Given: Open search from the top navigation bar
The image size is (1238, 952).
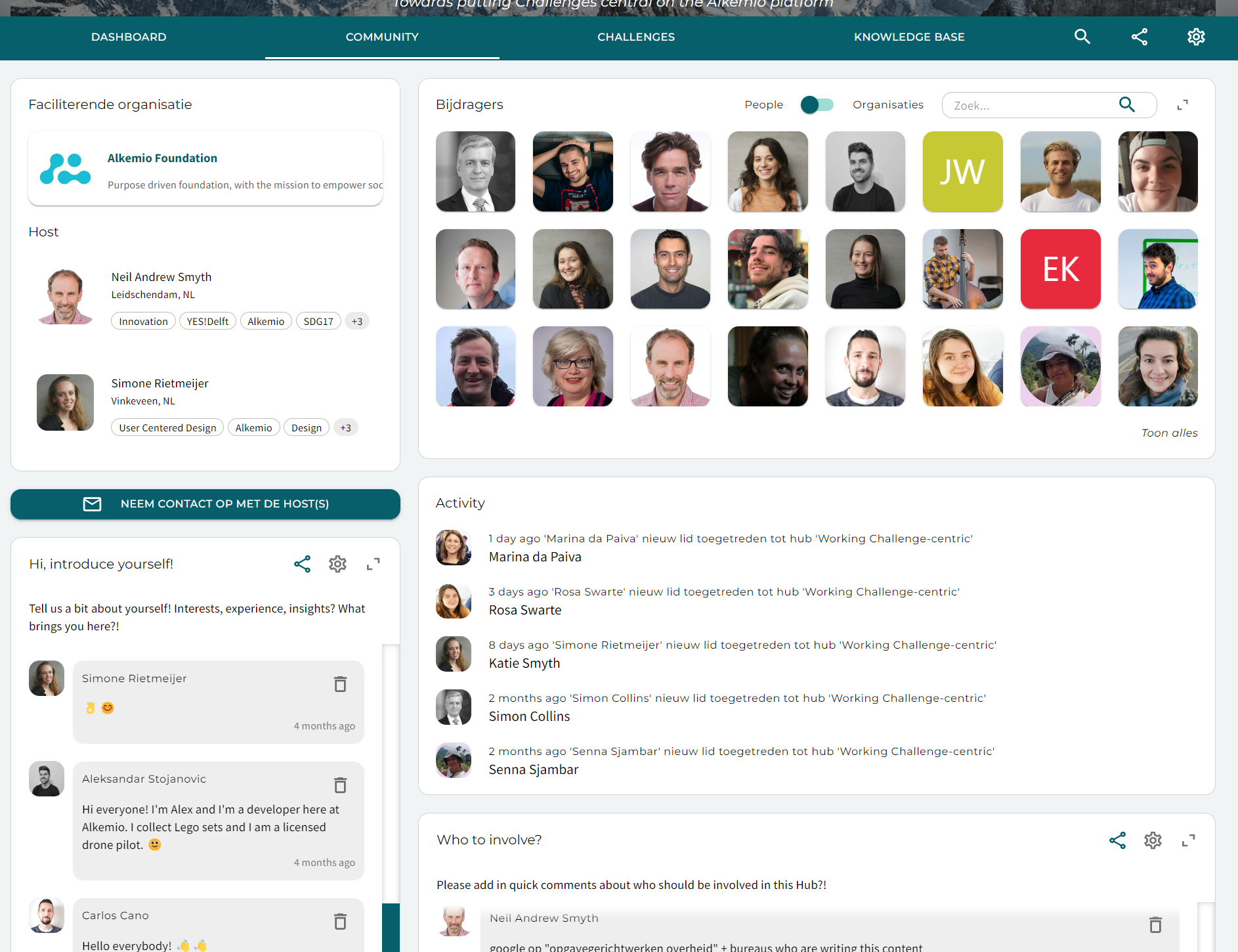Looking at the screenshot, I should 1082,37.
